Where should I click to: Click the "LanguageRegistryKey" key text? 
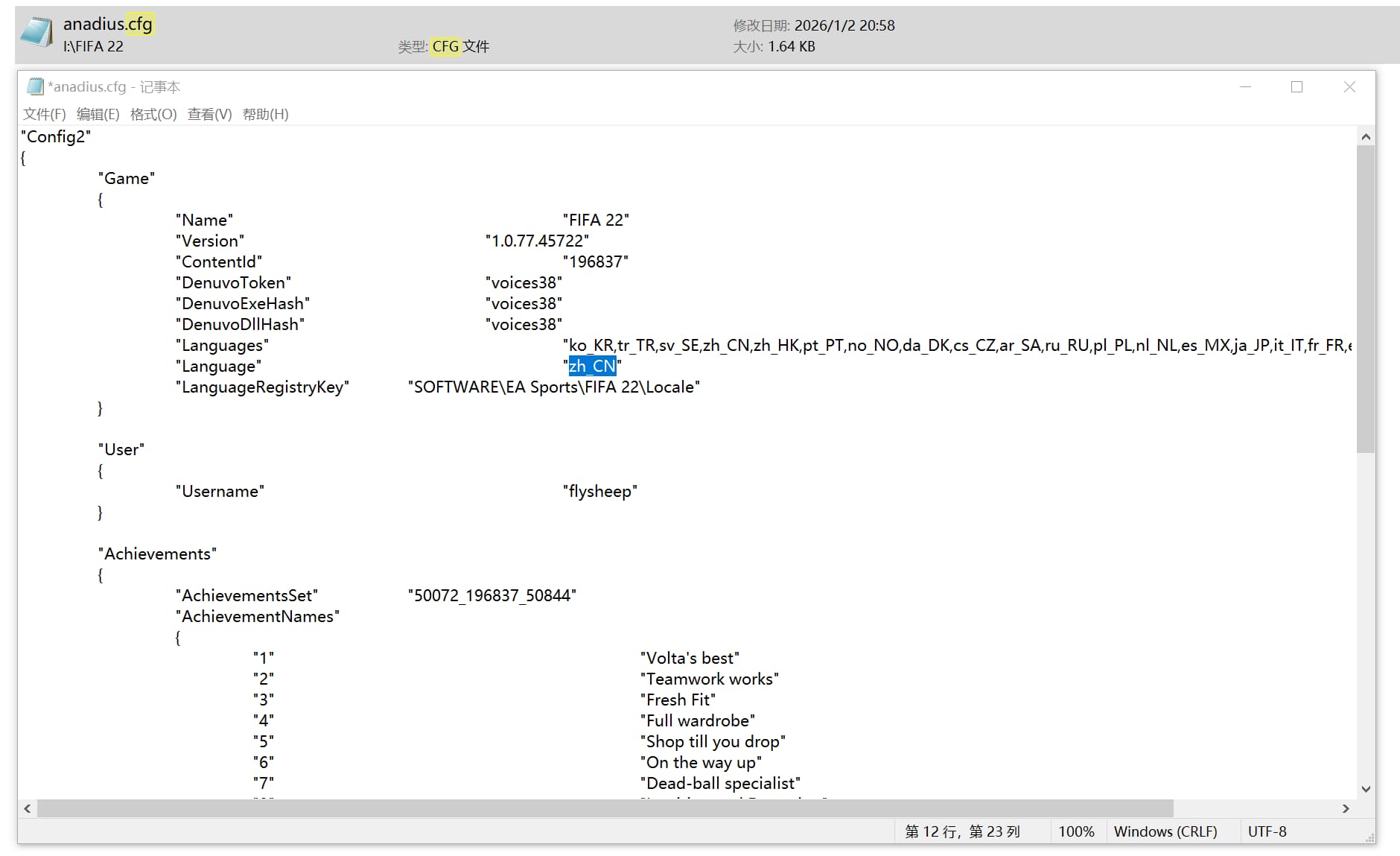[262, 387]
